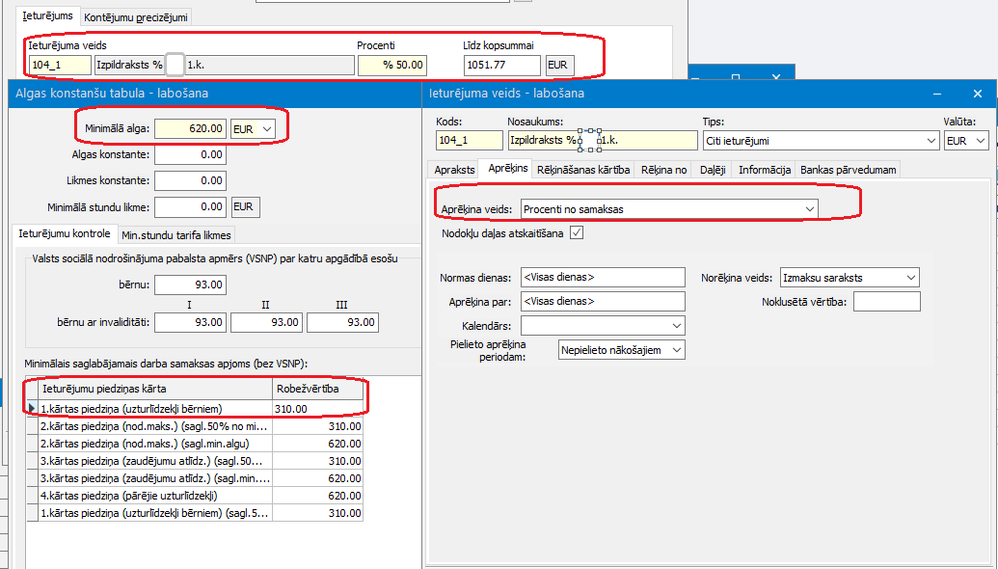998x569 pixels.
Task: Click the row indicator arrow in the grid
Action: [31, 408]
